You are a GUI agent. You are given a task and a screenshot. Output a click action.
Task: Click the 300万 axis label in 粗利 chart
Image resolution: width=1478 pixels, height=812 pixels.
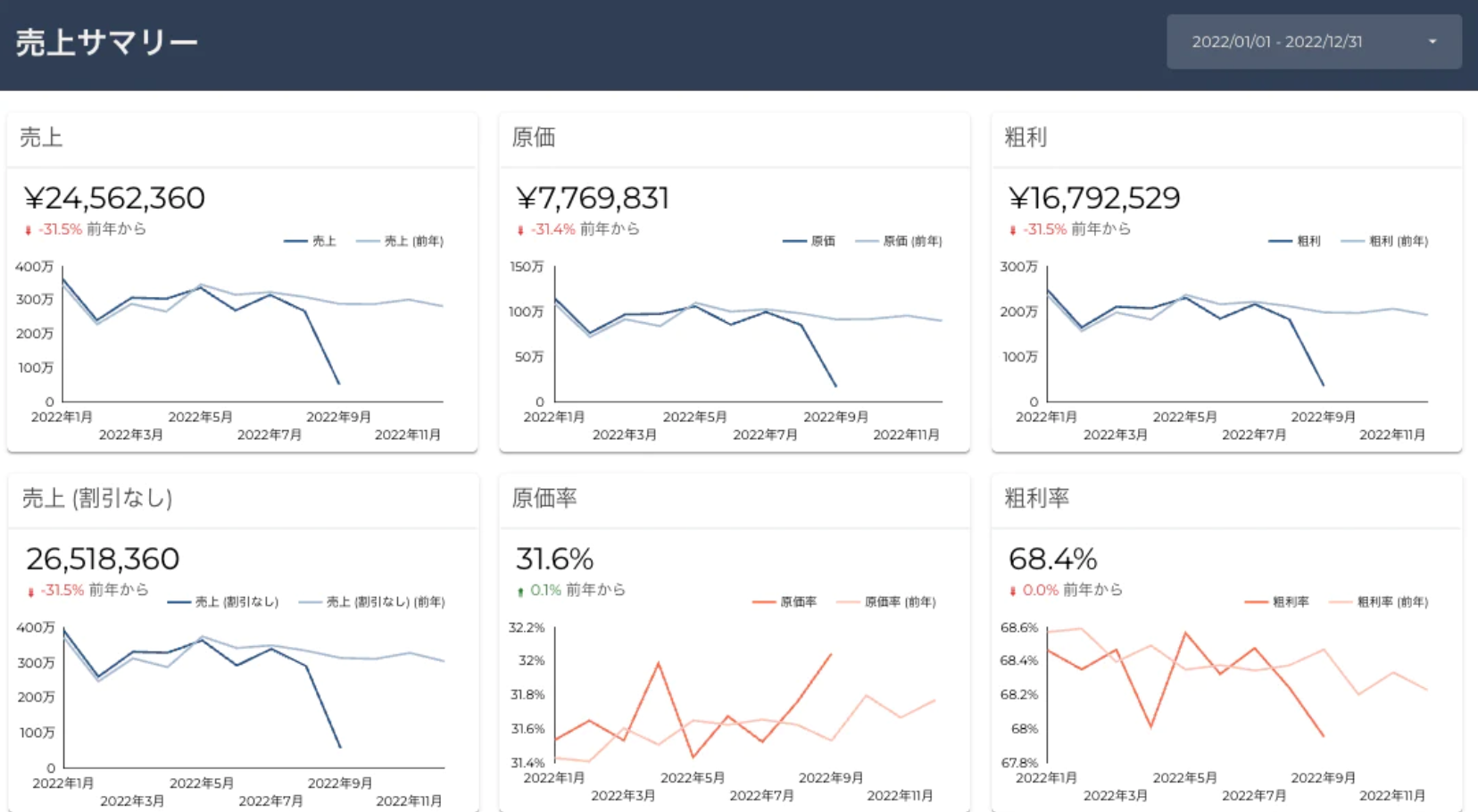coord(1019,267)
